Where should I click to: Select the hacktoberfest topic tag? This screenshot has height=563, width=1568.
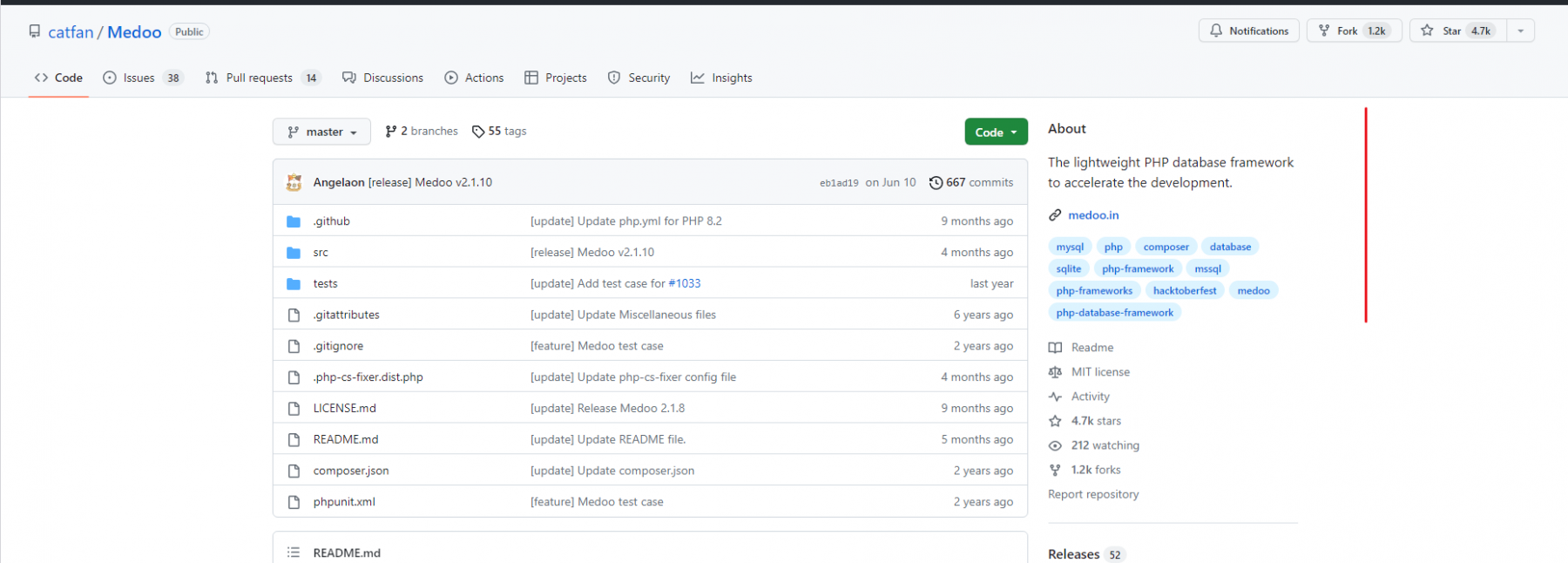1185,290
